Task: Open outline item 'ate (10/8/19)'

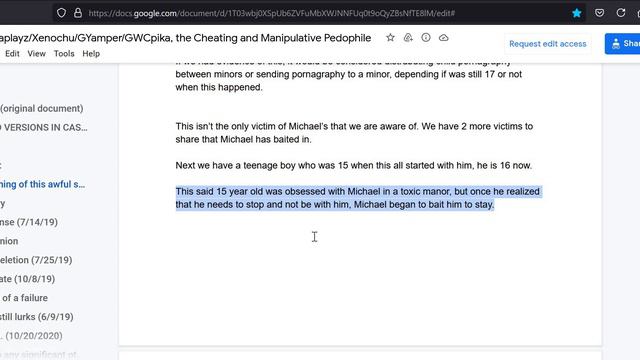Action: (27, 279)
